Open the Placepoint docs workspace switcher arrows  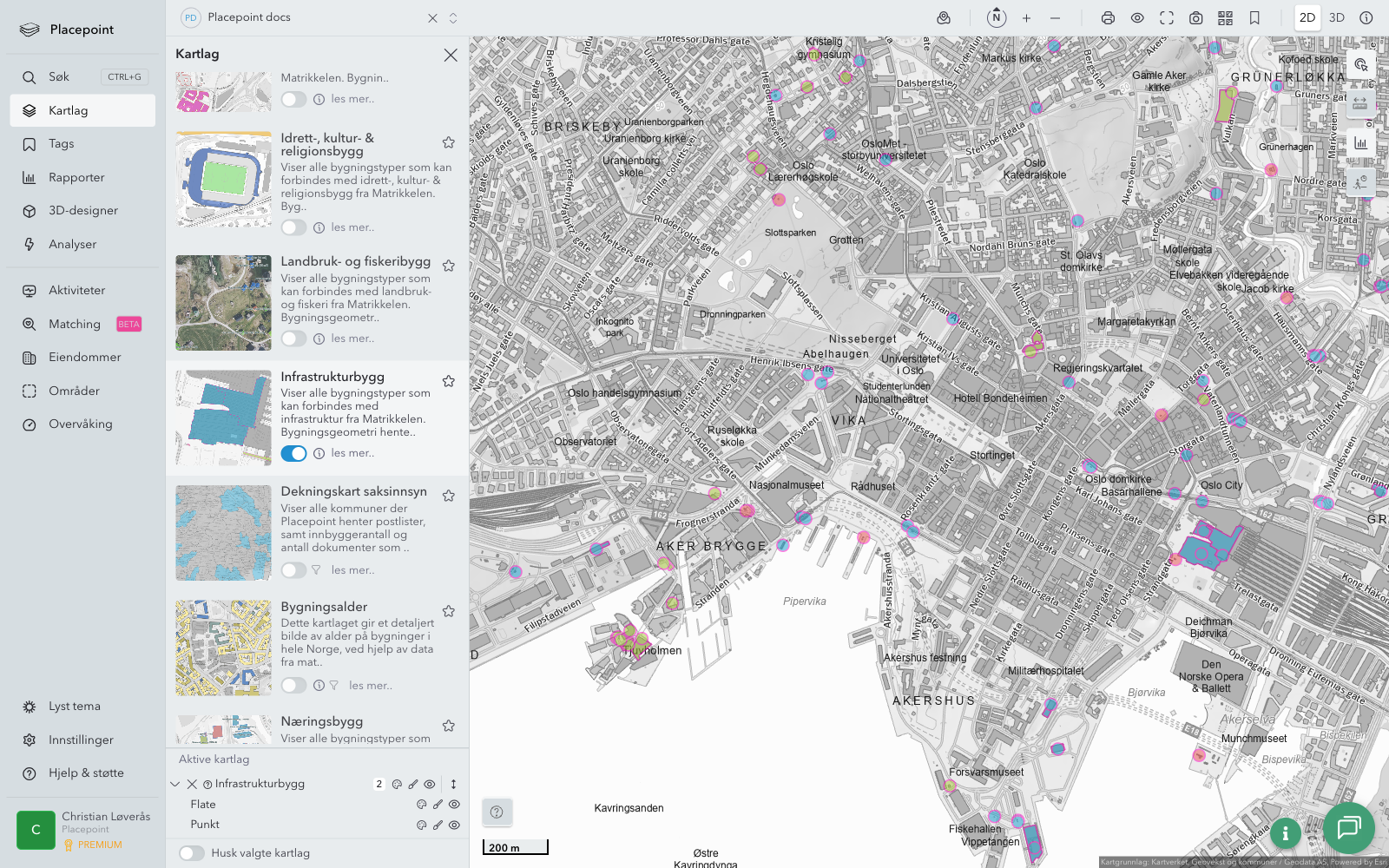453,18
